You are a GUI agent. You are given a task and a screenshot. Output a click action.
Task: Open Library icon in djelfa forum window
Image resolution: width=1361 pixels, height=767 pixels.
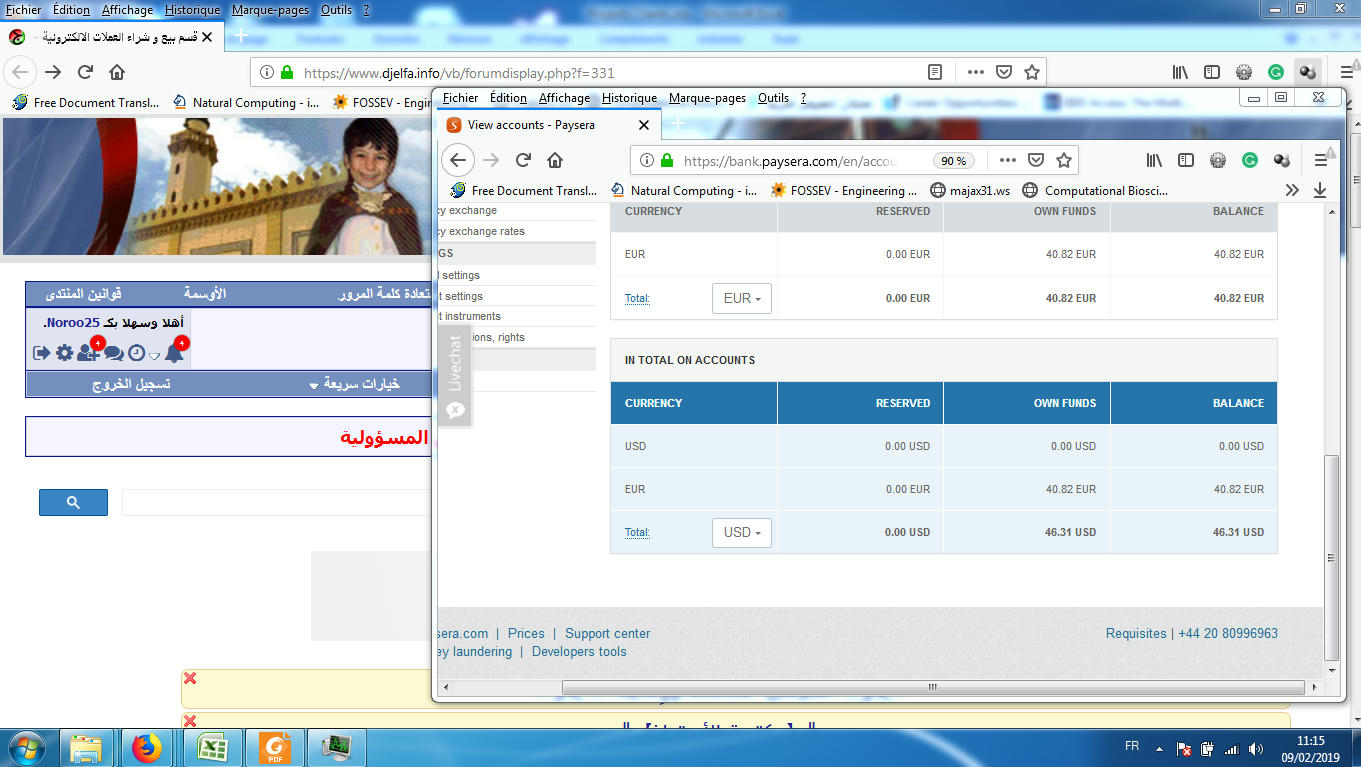(x=1180, y=72)
